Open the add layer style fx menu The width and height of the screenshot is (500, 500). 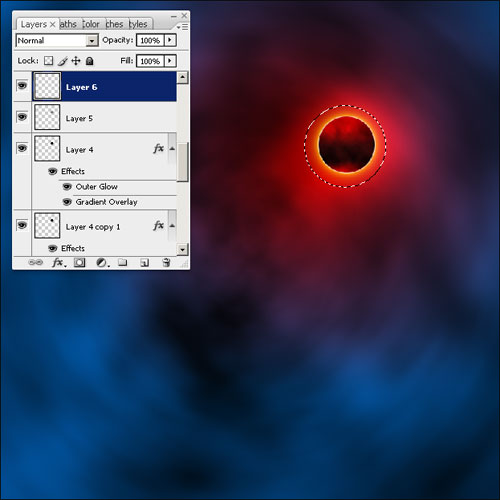(59, 263)
